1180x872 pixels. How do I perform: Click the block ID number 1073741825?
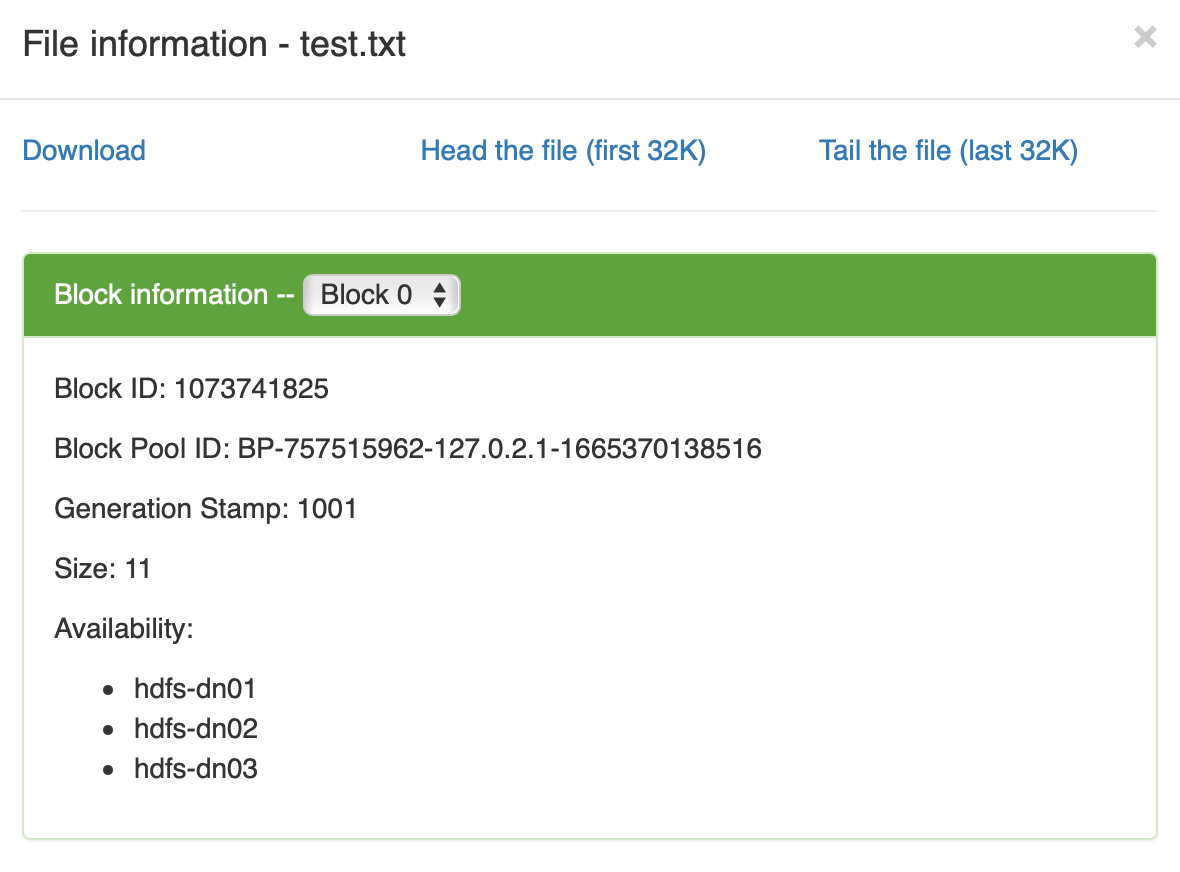(x=251, y=388)
